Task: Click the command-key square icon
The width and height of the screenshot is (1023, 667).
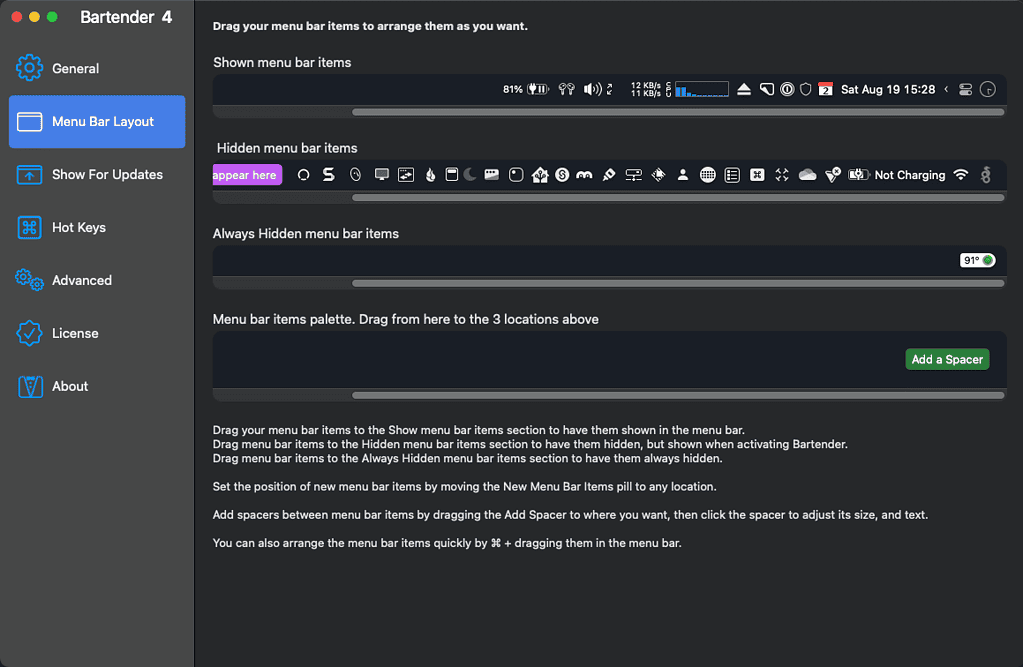Action: (757, 174)
